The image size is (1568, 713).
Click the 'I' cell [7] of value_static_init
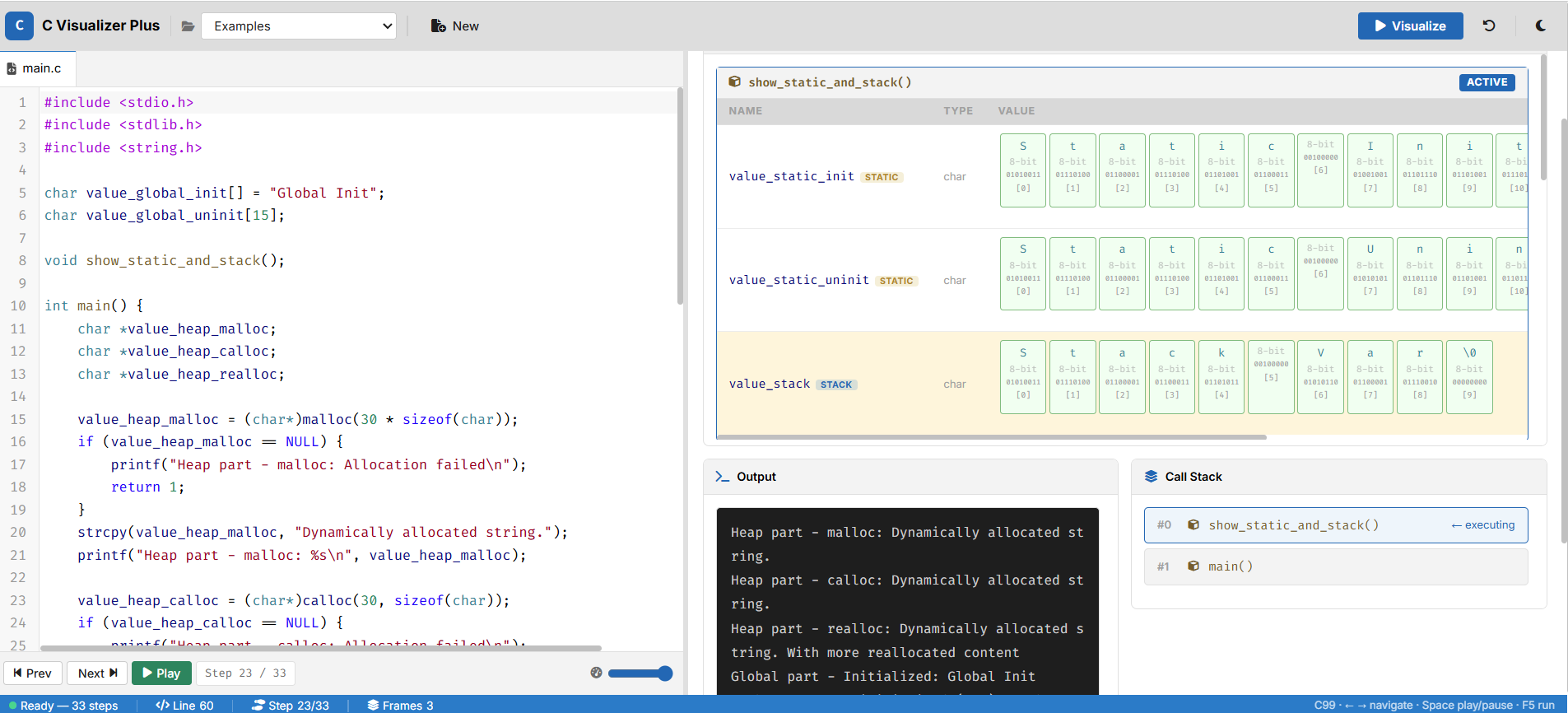1370,170
